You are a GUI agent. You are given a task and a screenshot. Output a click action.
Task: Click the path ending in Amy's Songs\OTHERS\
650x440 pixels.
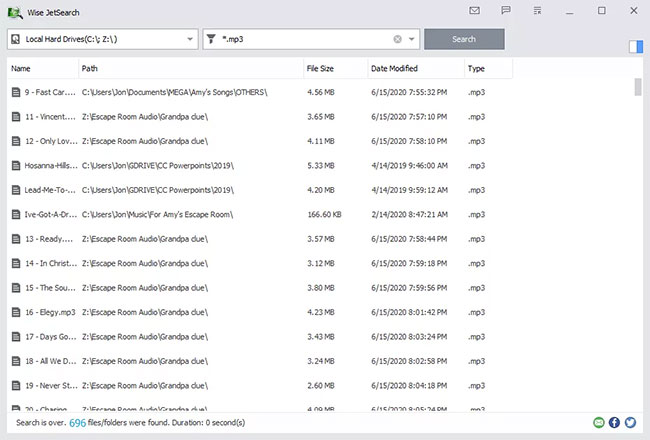pos(175,92)
